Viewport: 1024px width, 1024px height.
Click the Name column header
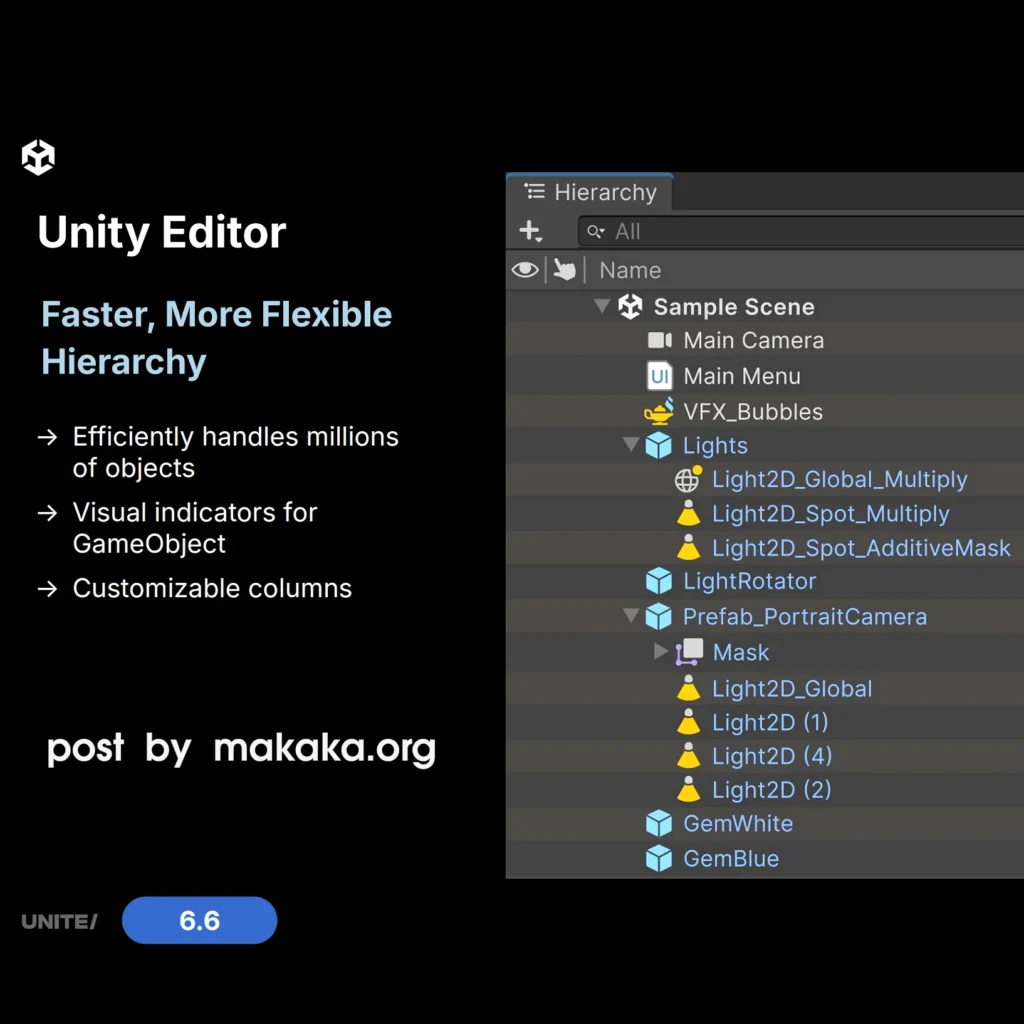click(x=630, y=270)
